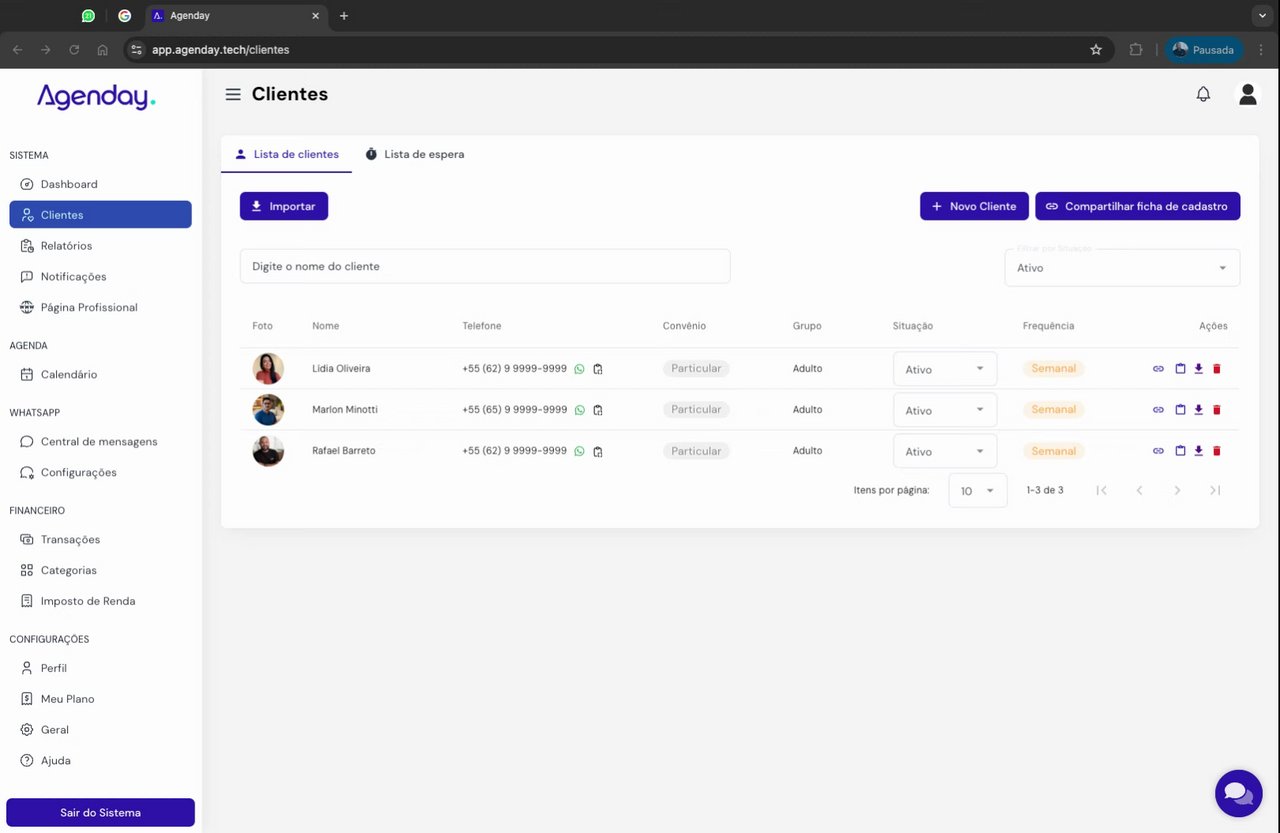This screenshot has width=1280, height=833.
Task: Open Relatórios from the sidebar
Action: 100,246
